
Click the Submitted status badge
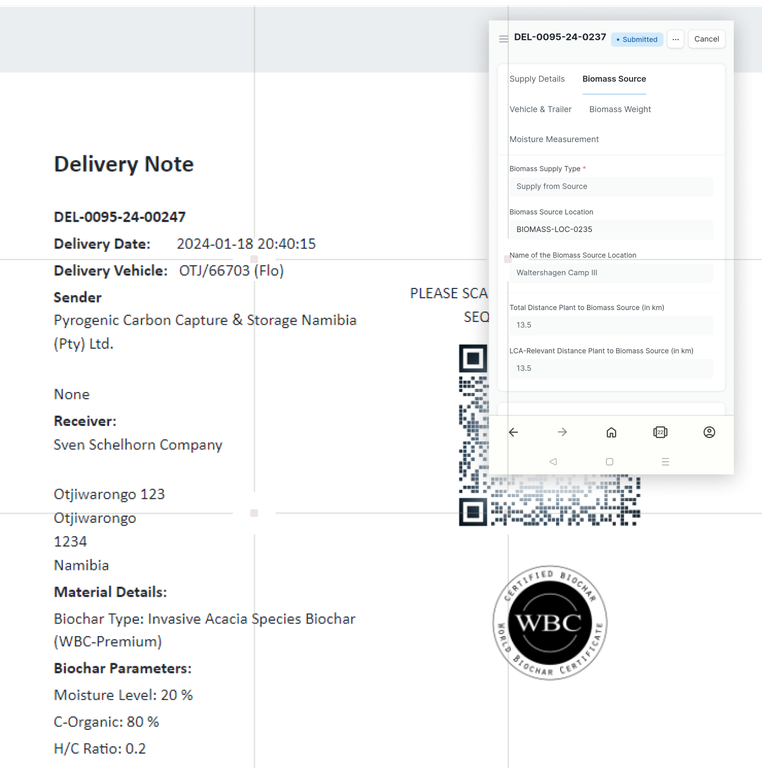pos(637,39)
